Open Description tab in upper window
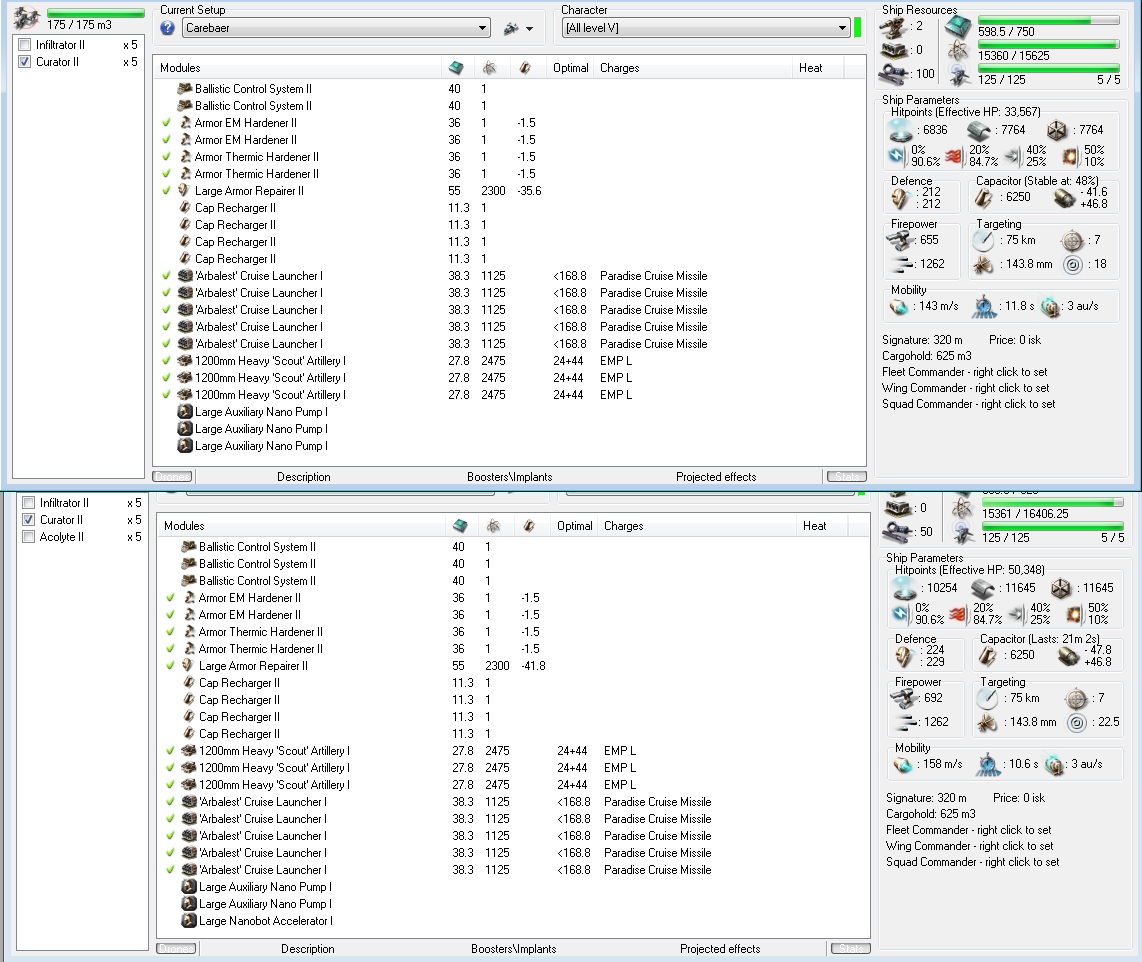The image size is (1142, 962). (304, 477)
